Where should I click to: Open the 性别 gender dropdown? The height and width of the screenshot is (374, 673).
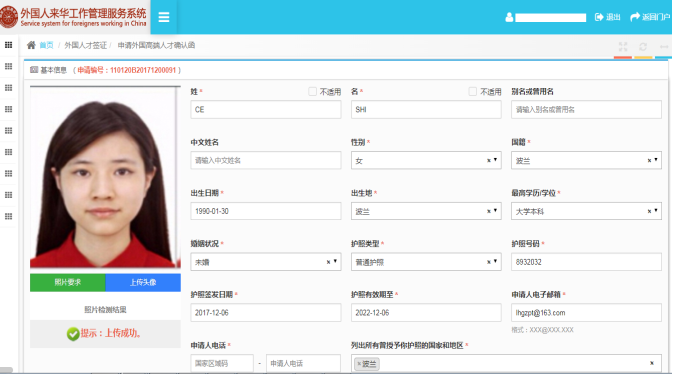(426, 160)
